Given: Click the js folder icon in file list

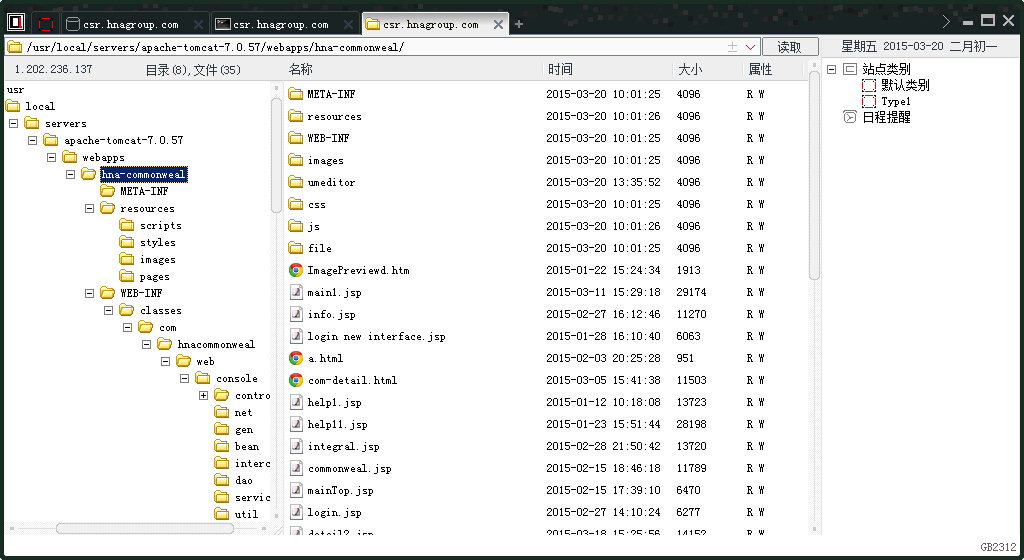Looking at the screenshot, I should click(x=296, y=226).
